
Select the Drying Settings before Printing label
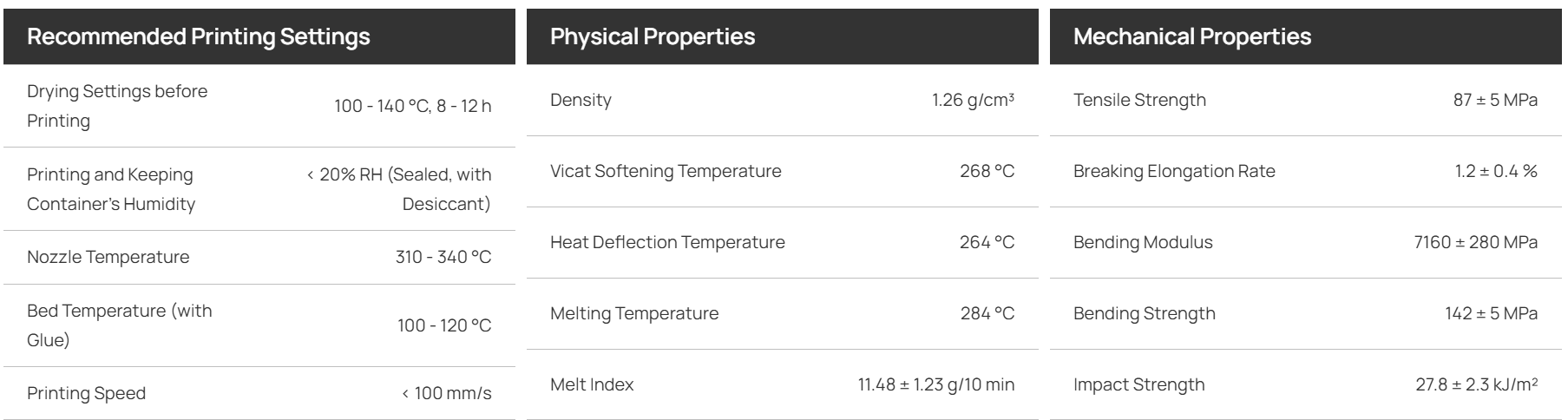pos(117,106)
